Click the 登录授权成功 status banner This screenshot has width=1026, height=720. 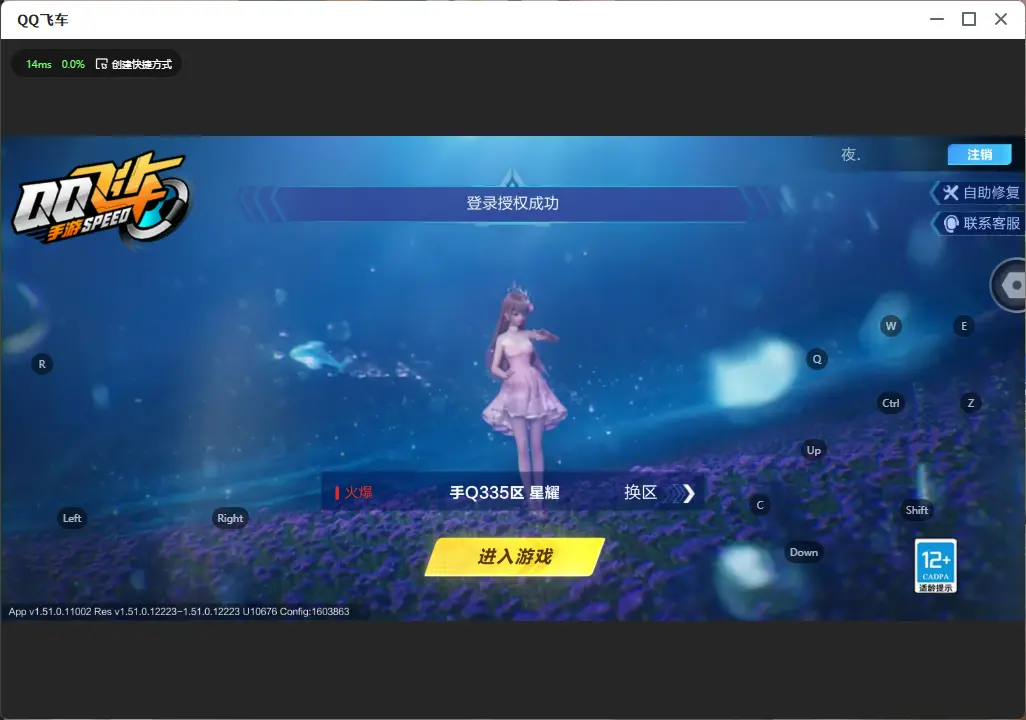[512, 204]
